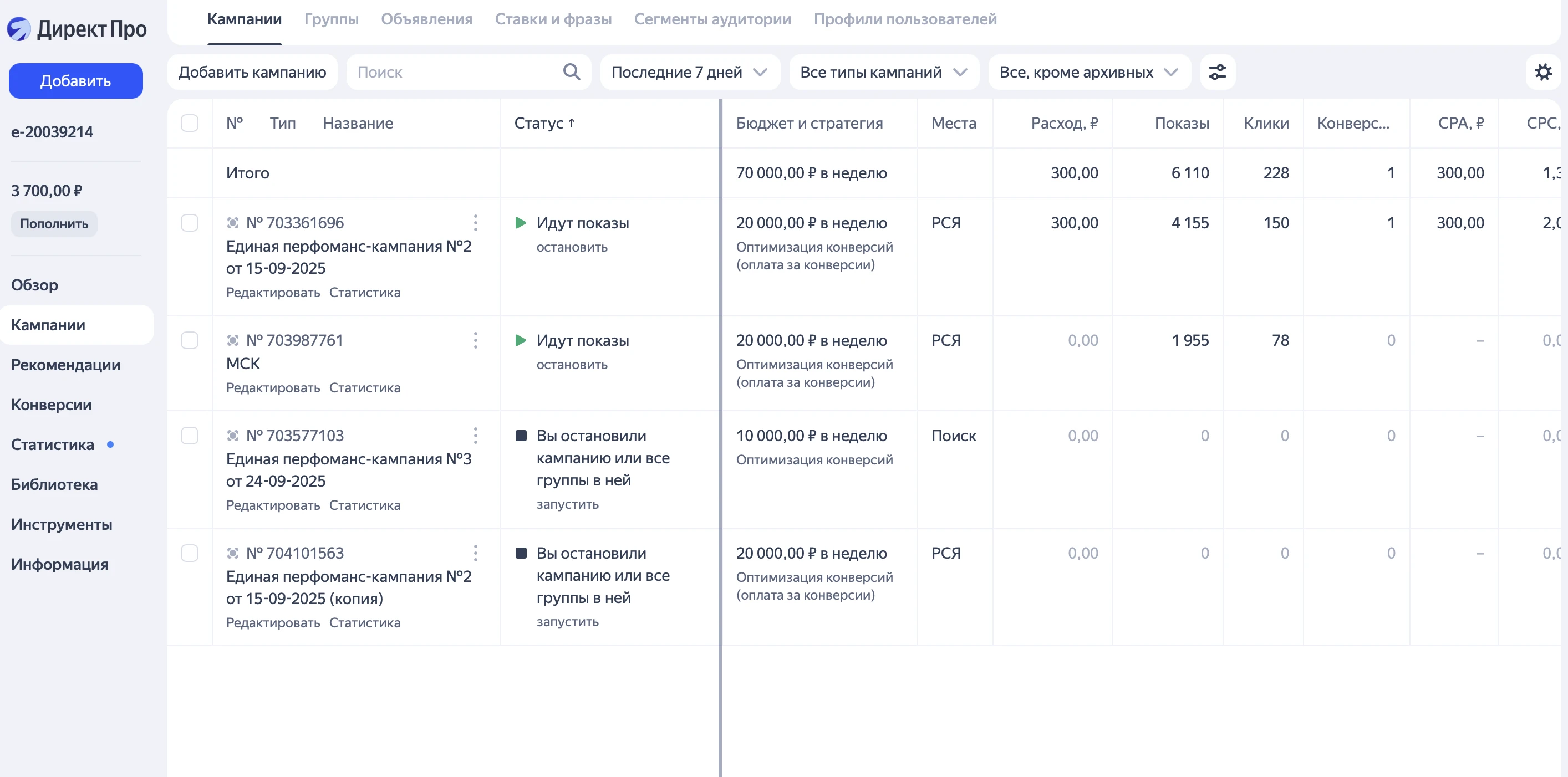Check the box for campaign 703361696
This screenshot has height=777, width=1568.
click(189, 223)
